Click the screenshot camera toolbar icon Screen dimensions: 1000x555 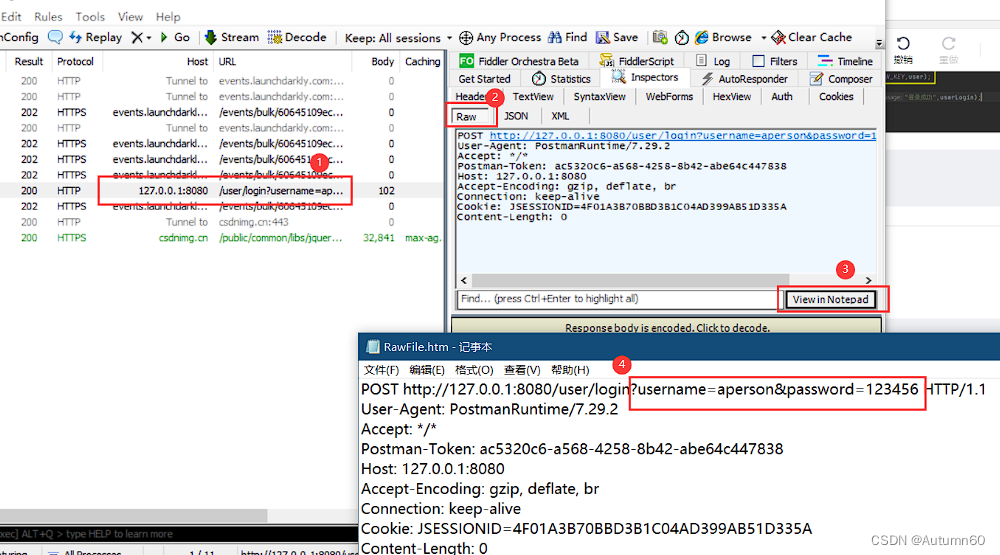coord(660,38)
